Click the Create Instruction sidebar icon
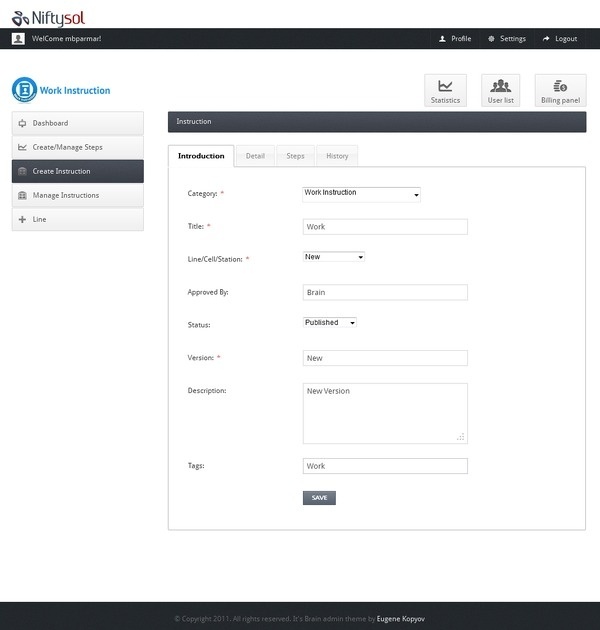The width and height of the screenshot is (600, 630). click(23, 171)
